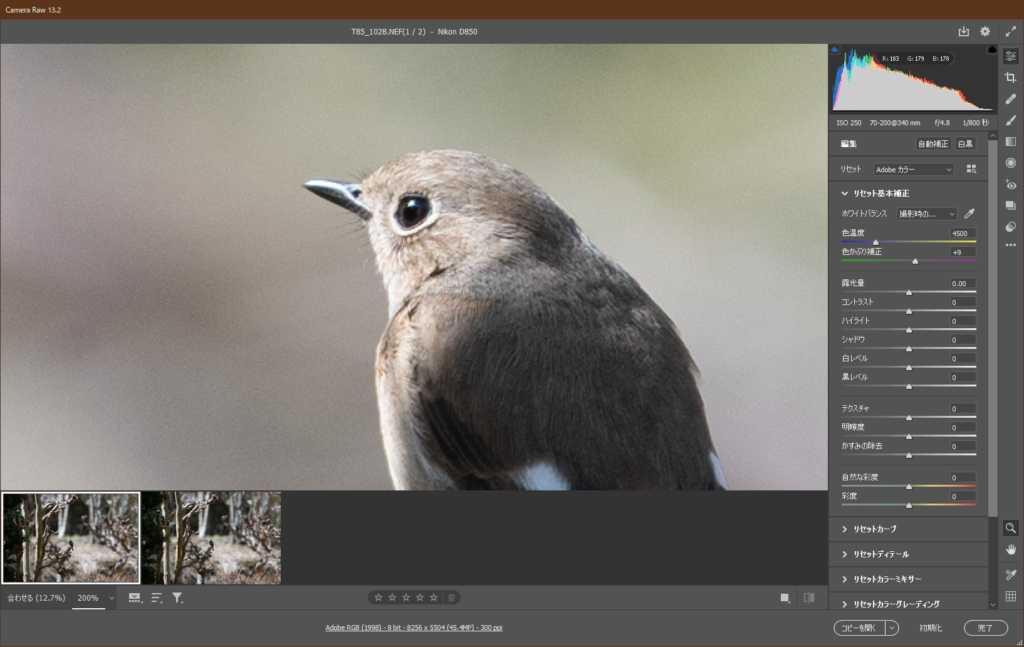This screenshot has height=647, width=1024.
Task: Select the Red Eye removal tool
Action: click(1010, 184)
